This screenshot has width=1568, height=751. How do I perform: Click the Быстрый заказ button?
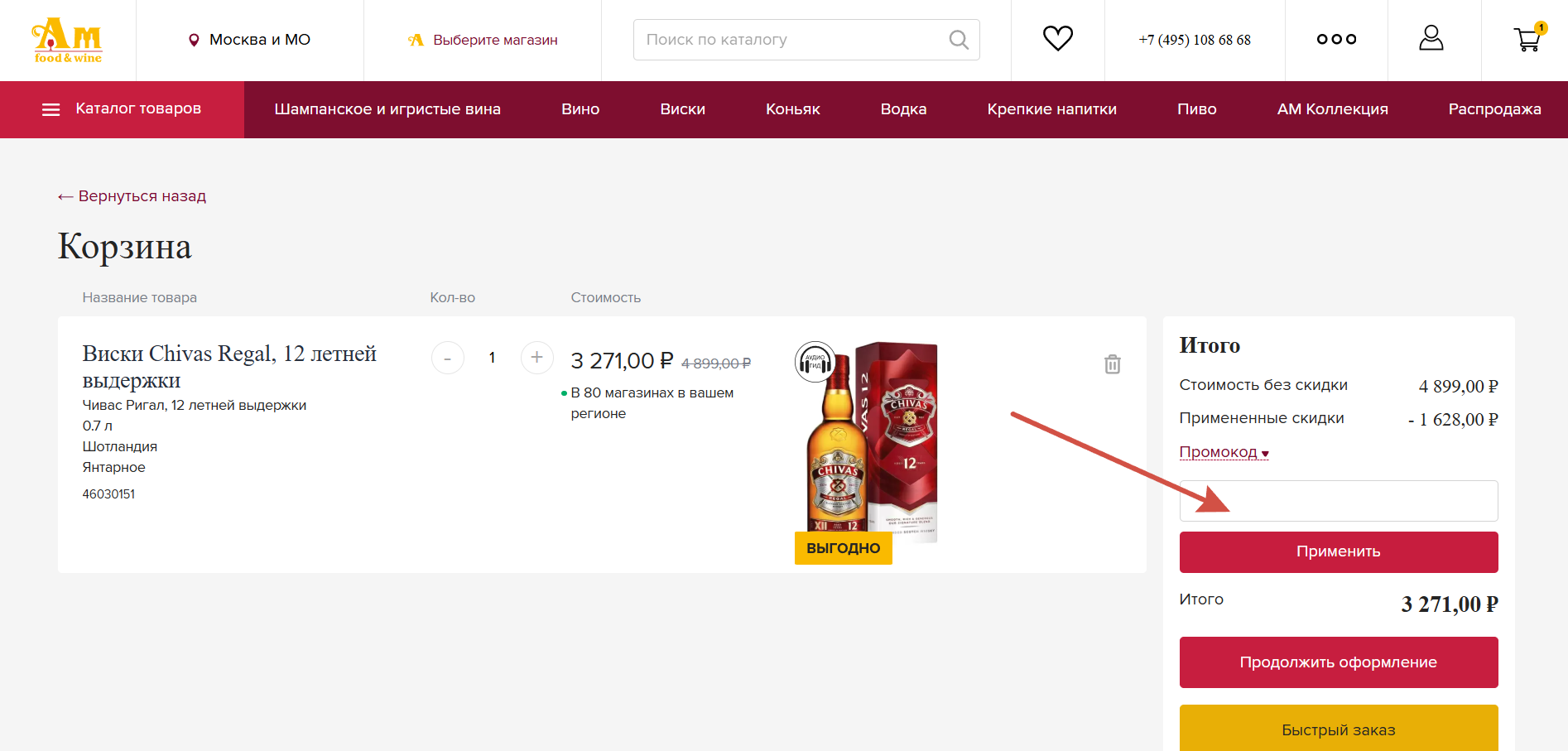tap(1339, 728)
